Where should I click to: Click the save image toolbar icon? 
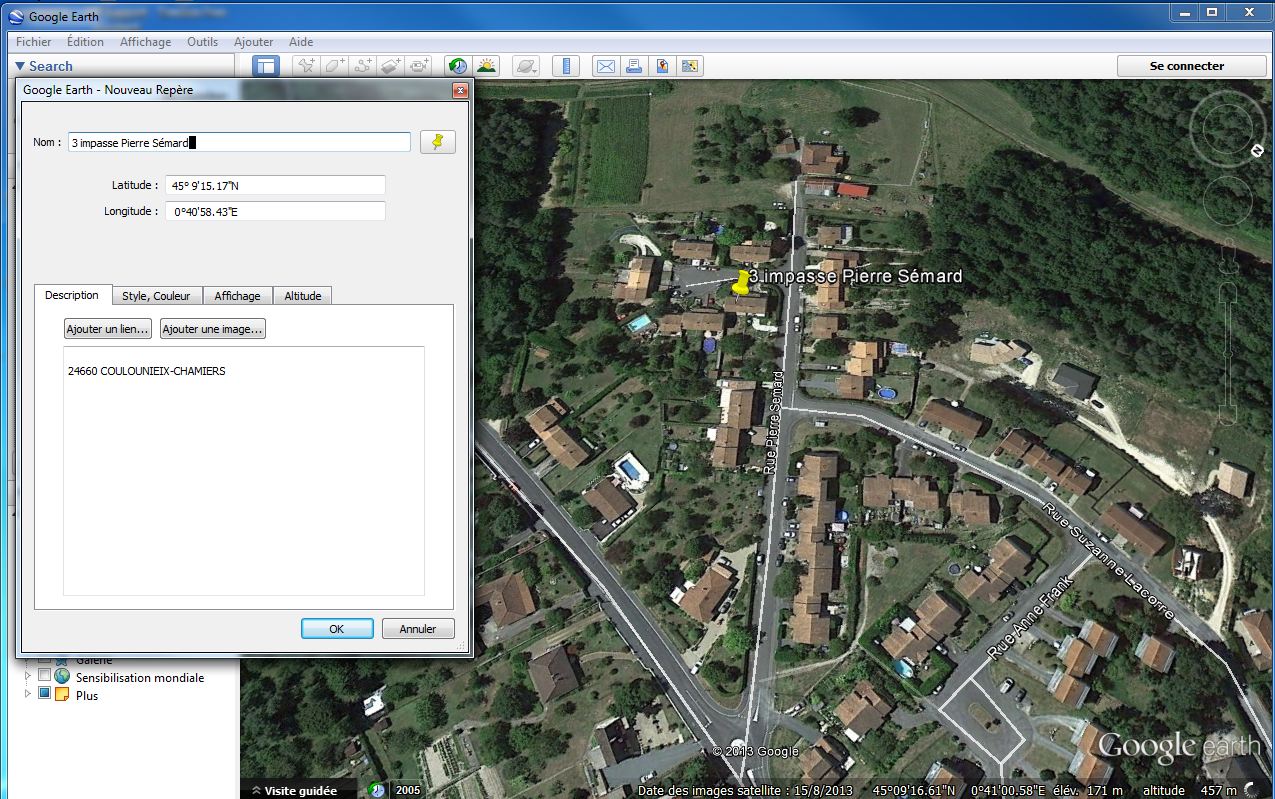click(689, 66)
